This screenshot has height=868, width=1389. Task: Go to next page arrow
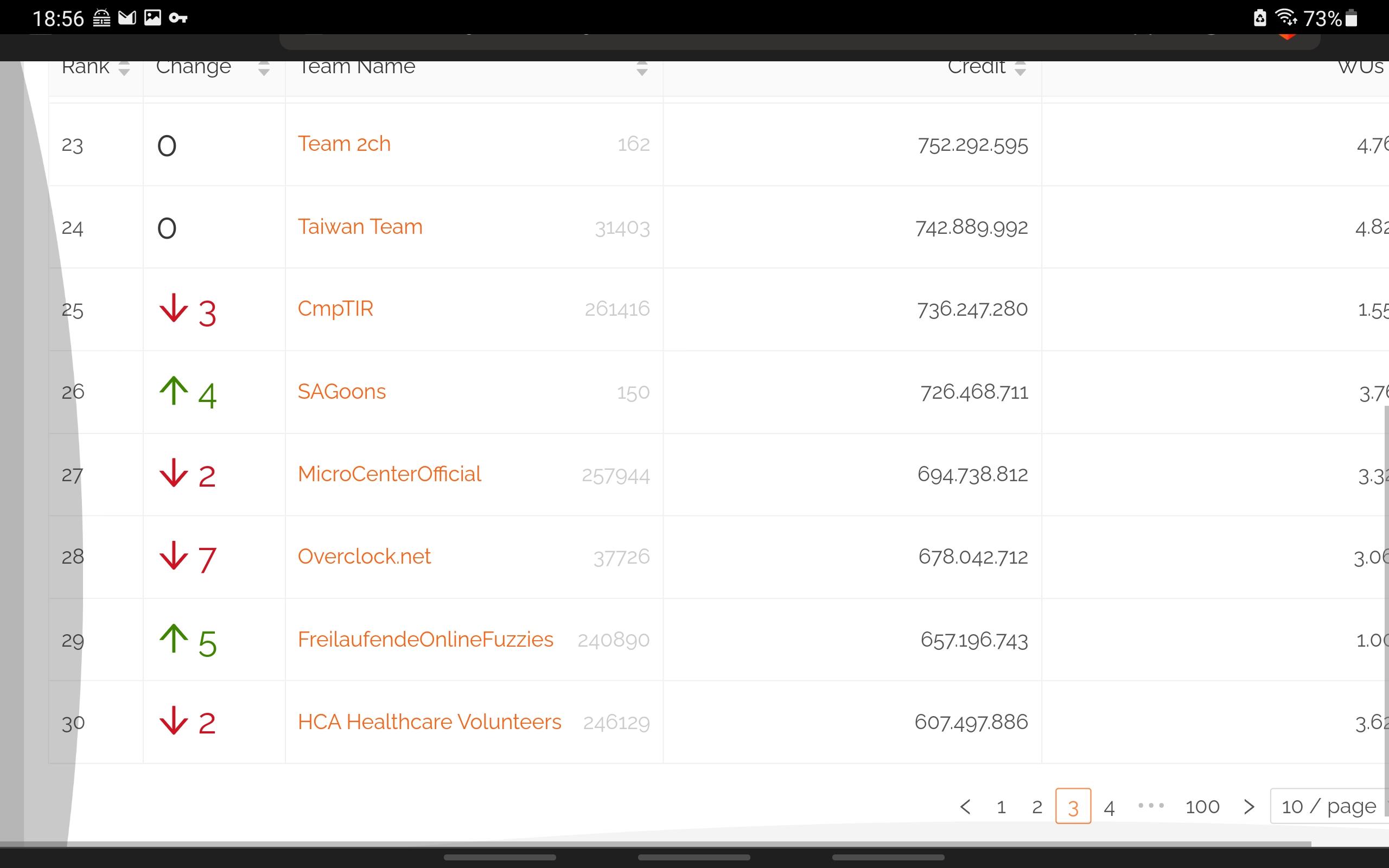[1249, 807]
